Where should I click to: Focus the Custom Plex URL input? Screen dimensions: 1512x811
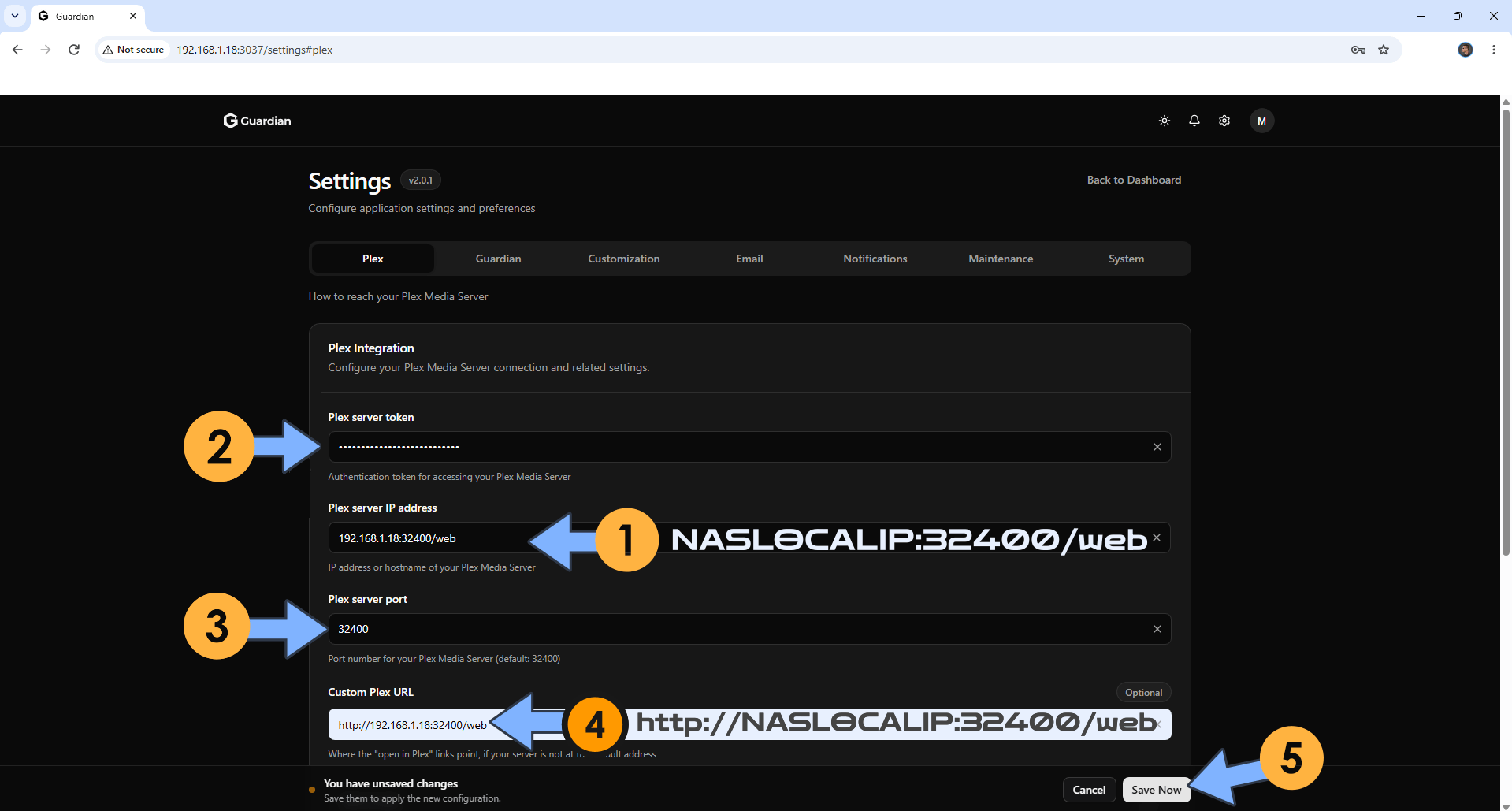click(x=749, y=724)
